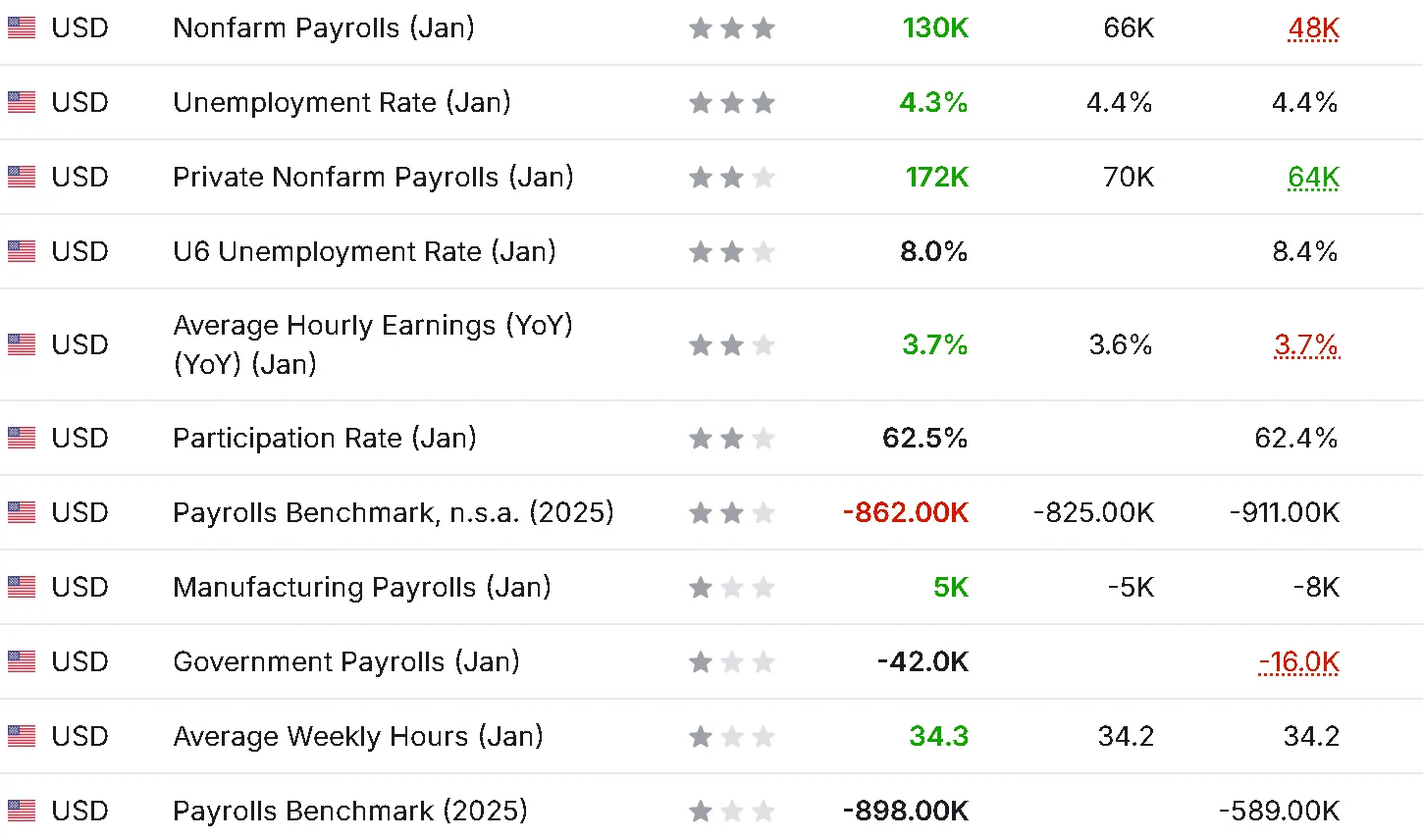Click the importance stars for Private Nonfarm Payrolls

[732, 177]
